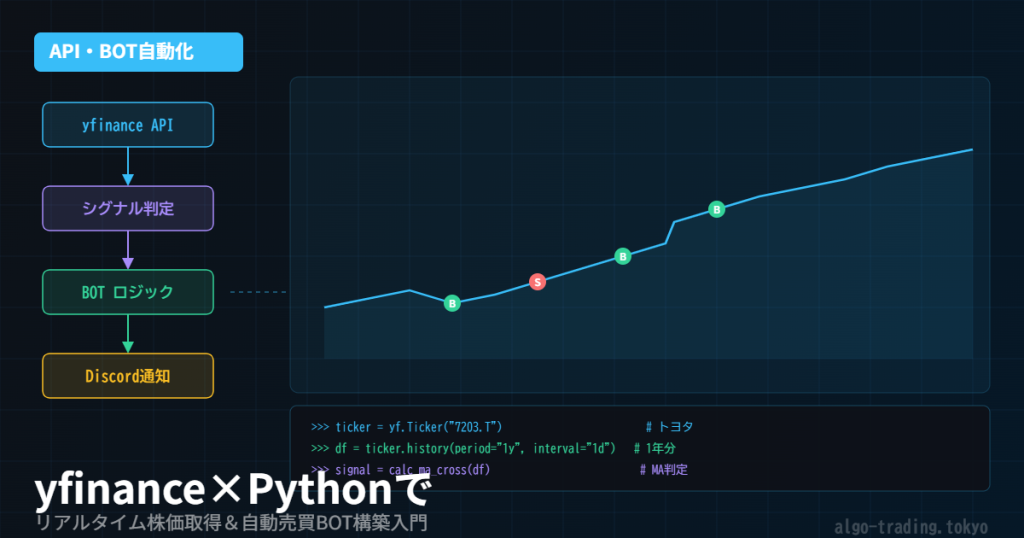Click the API・BOT自動化 badge

(x=138, y=52)
